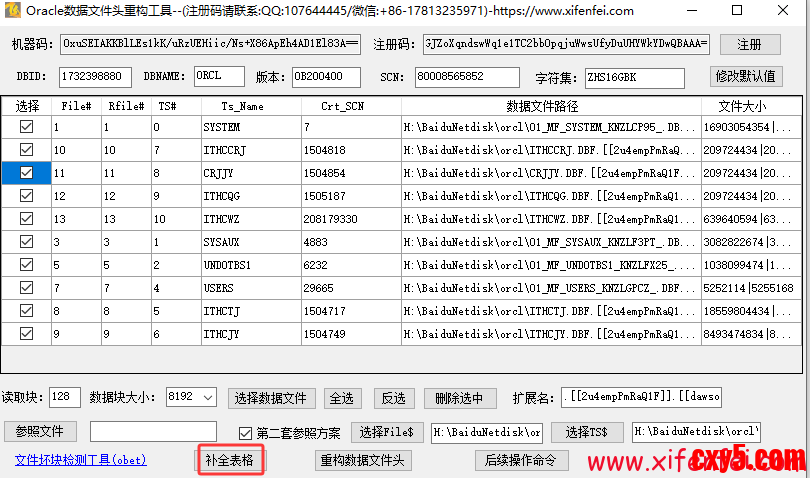The height and width of the screenshot is (478, 810).
Task: Click the application icon in title bar
Action: point(12,10)
